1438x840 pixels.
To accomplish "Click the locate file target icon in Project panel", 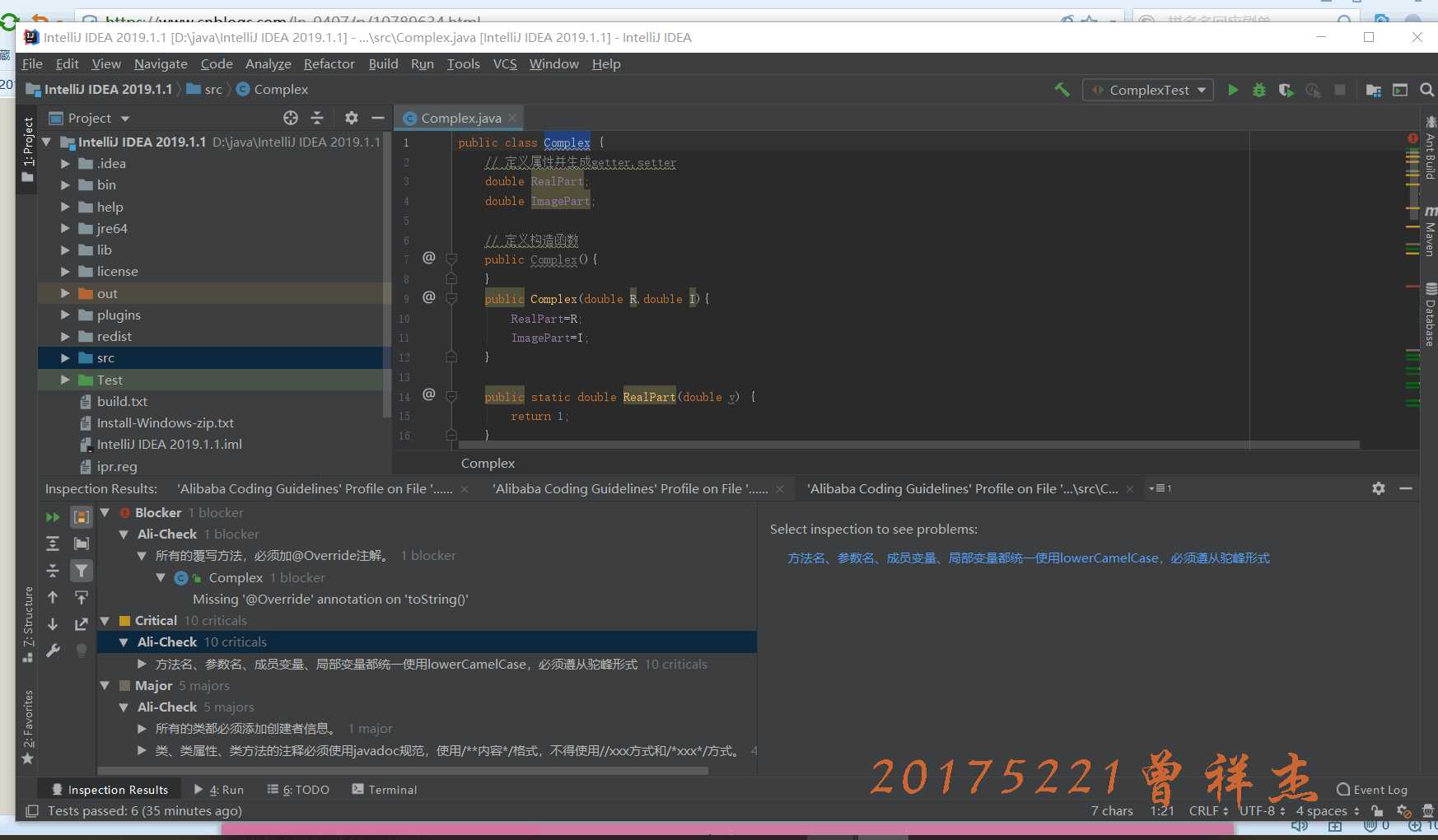I will tap(291, 118).
